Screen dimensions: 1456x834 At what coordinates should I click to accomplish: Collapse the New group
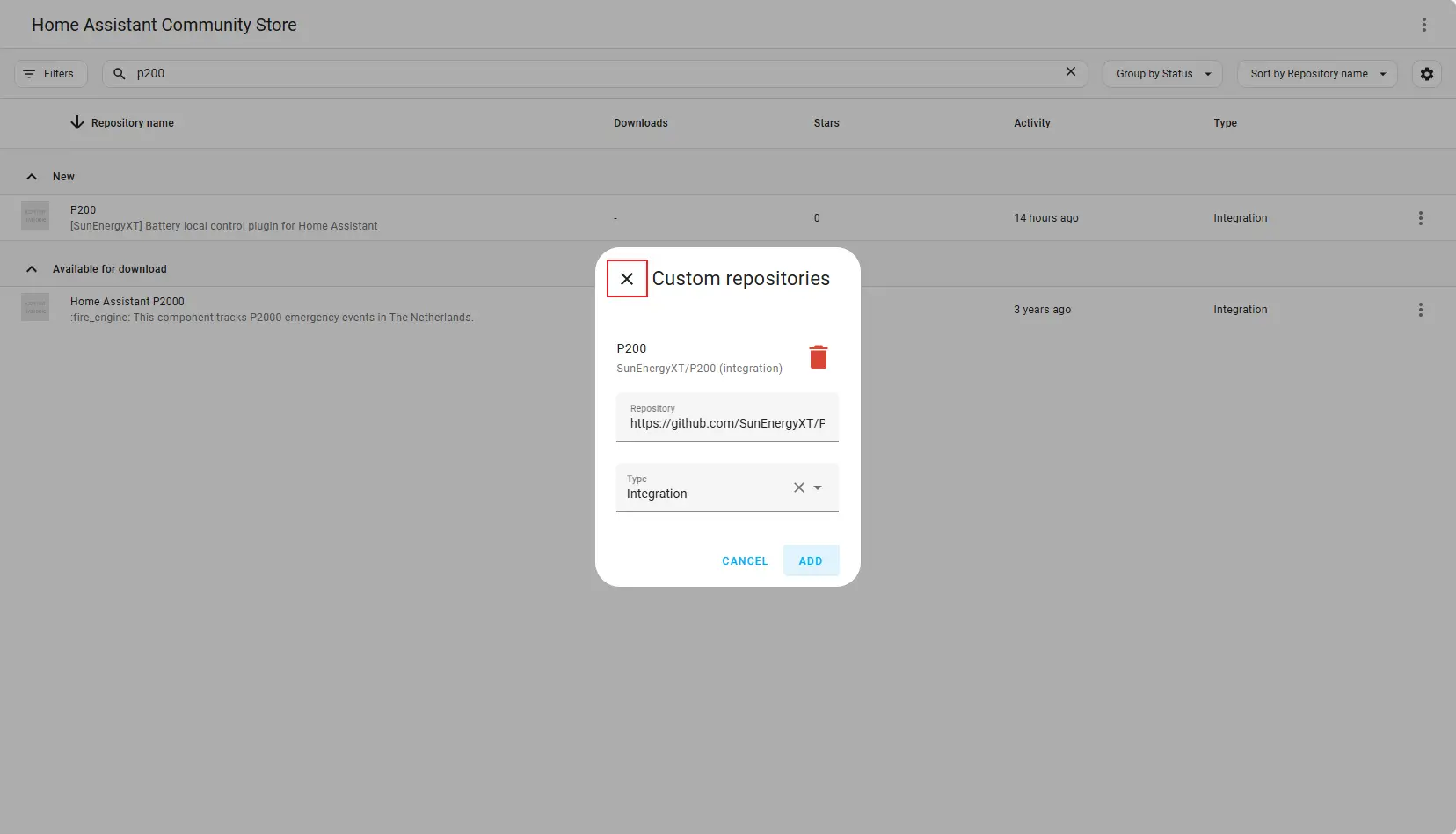(32, 177)
